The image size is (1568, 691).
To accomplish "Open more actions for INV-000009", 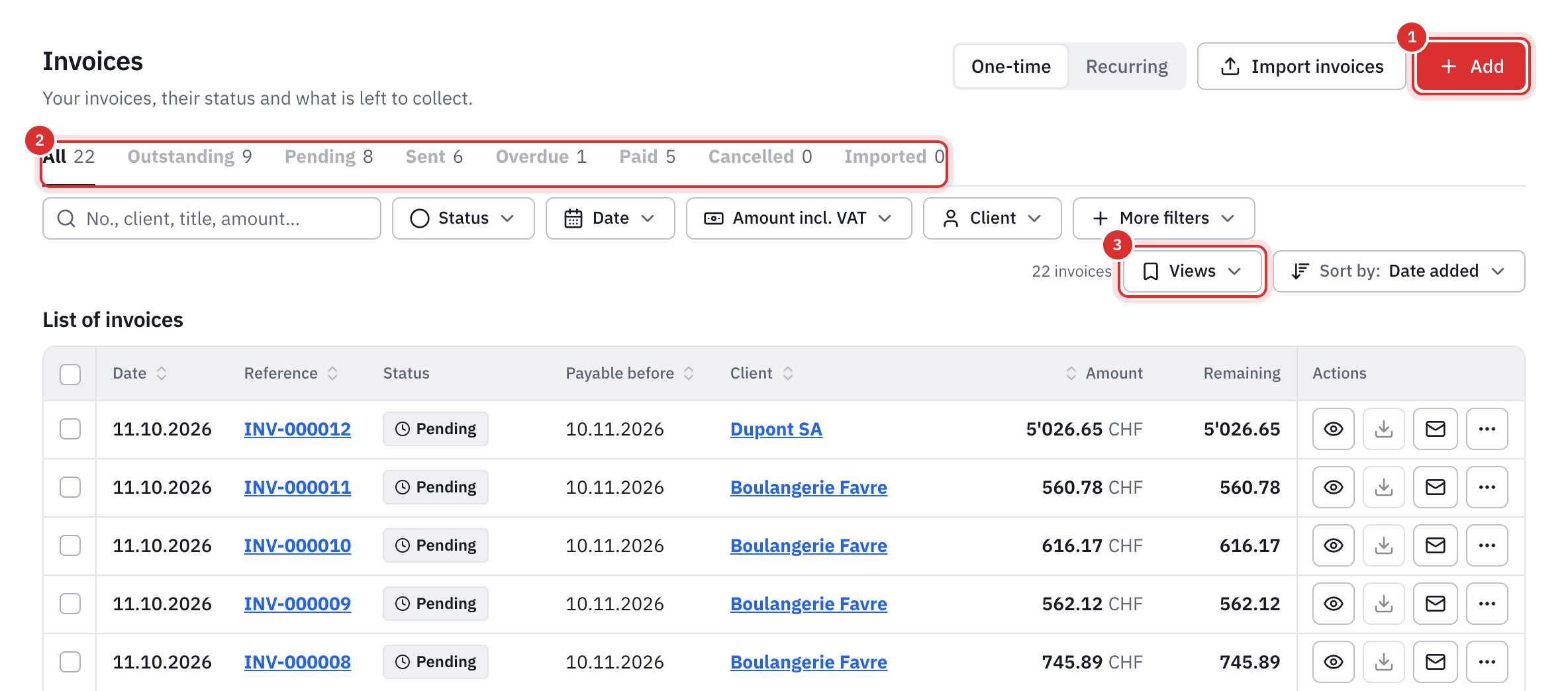I will pos(1487,604).
